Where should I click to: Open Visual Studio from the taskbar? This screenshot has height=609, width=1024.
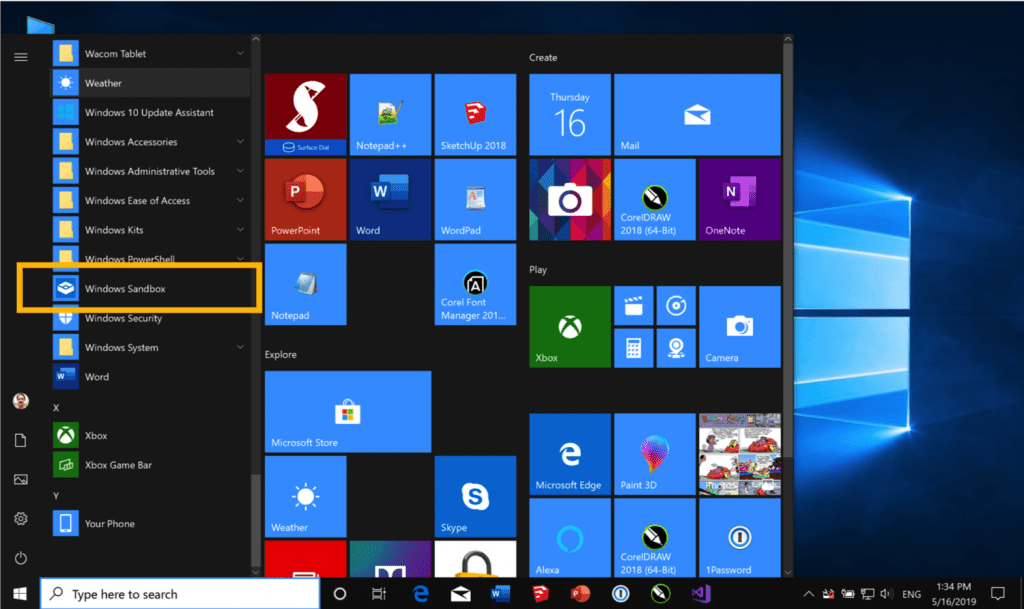(x=700, y=594)
